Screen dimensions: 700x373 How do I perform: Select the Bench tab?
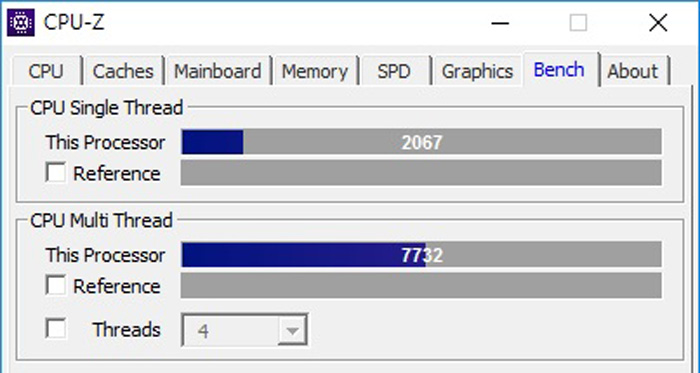pos(560,70)
